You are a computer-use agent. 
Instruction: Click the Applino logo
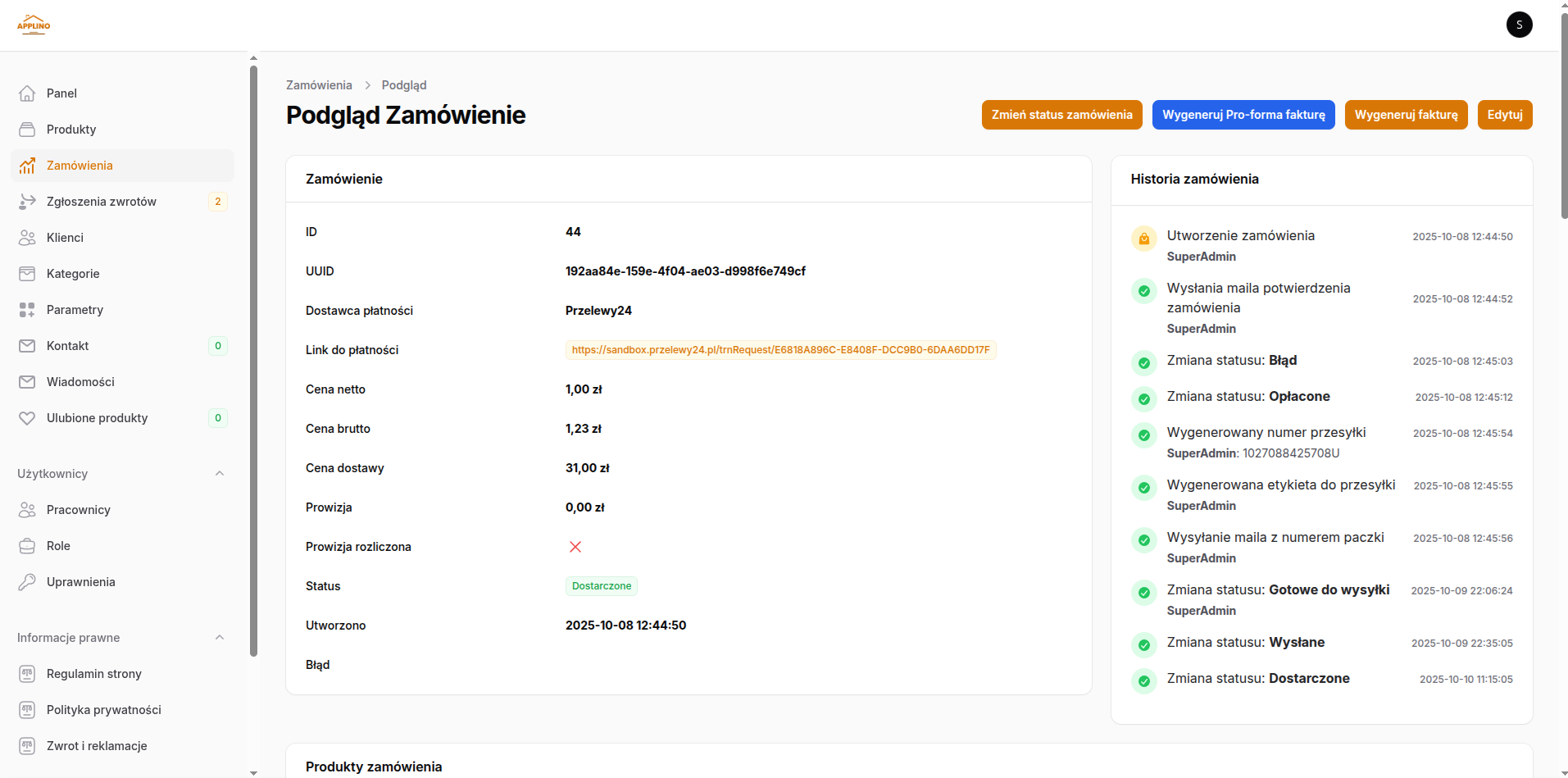pos(34,25)
